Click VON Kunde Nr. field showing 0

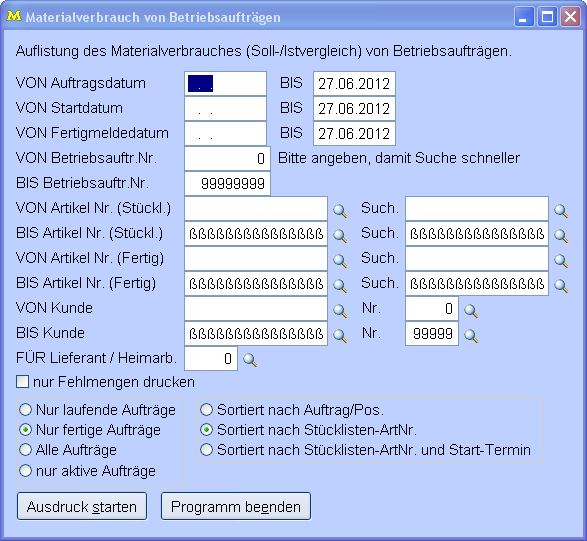(432, 309)
